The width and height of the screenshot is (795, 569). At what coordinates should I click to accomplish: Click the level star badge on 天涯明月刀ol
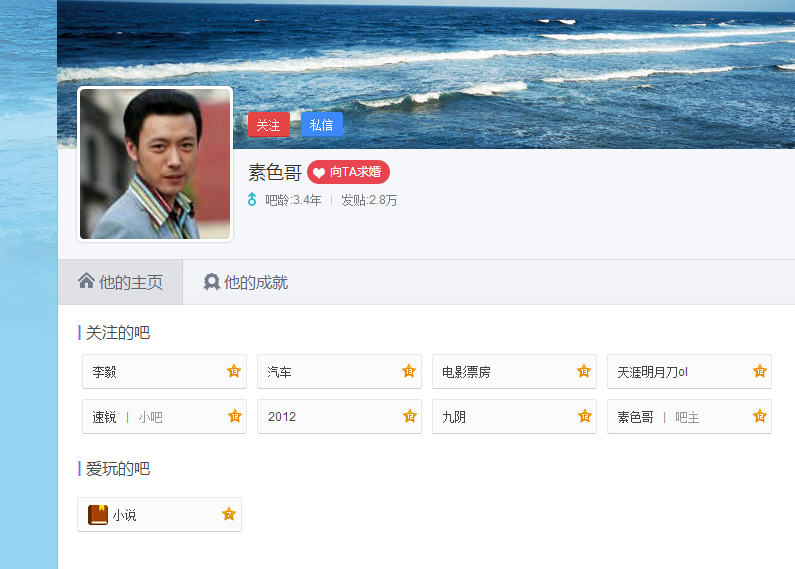tap(760, 371)
